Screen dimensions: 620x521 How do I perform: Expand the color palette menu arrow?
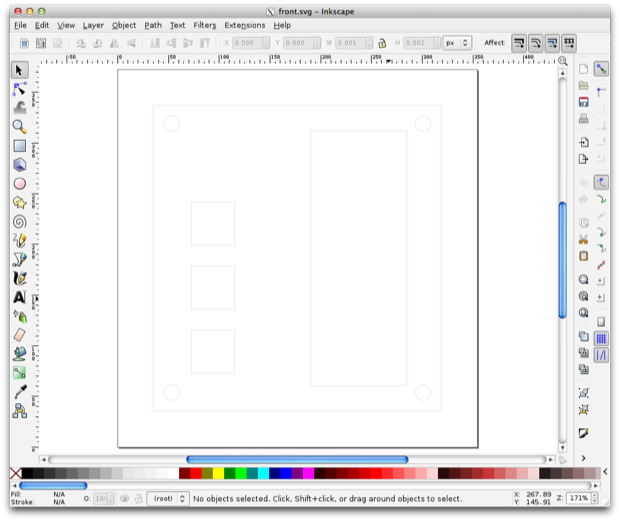coord(605,472)
